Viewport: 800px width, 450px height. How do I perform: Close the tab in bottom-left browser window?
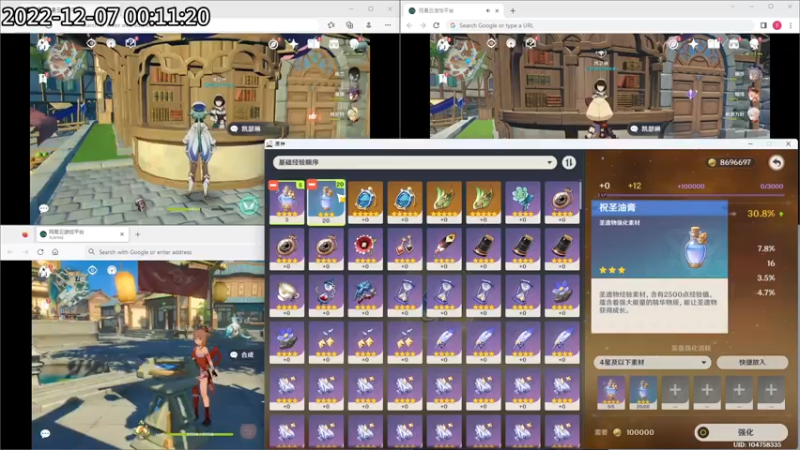(x=121, y=234)
